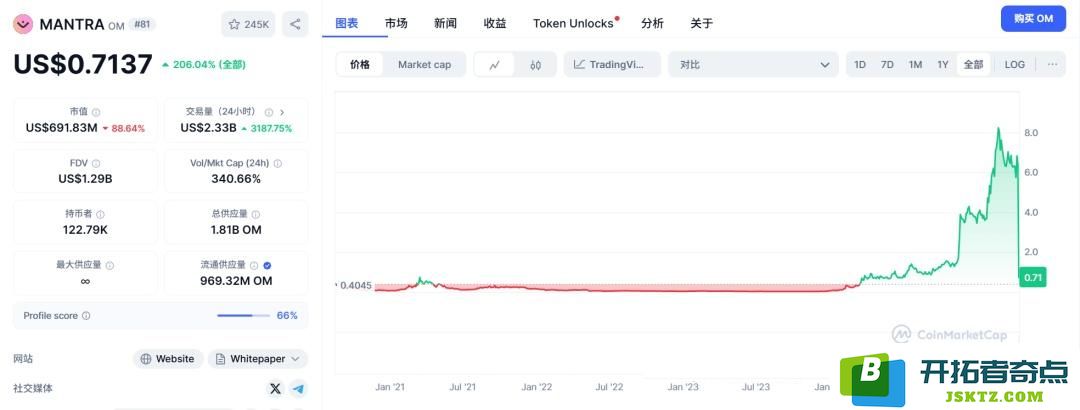This screenshot has height=410, width=1080.
Task: Click the info icon beside Profile score
Action: 86,316
